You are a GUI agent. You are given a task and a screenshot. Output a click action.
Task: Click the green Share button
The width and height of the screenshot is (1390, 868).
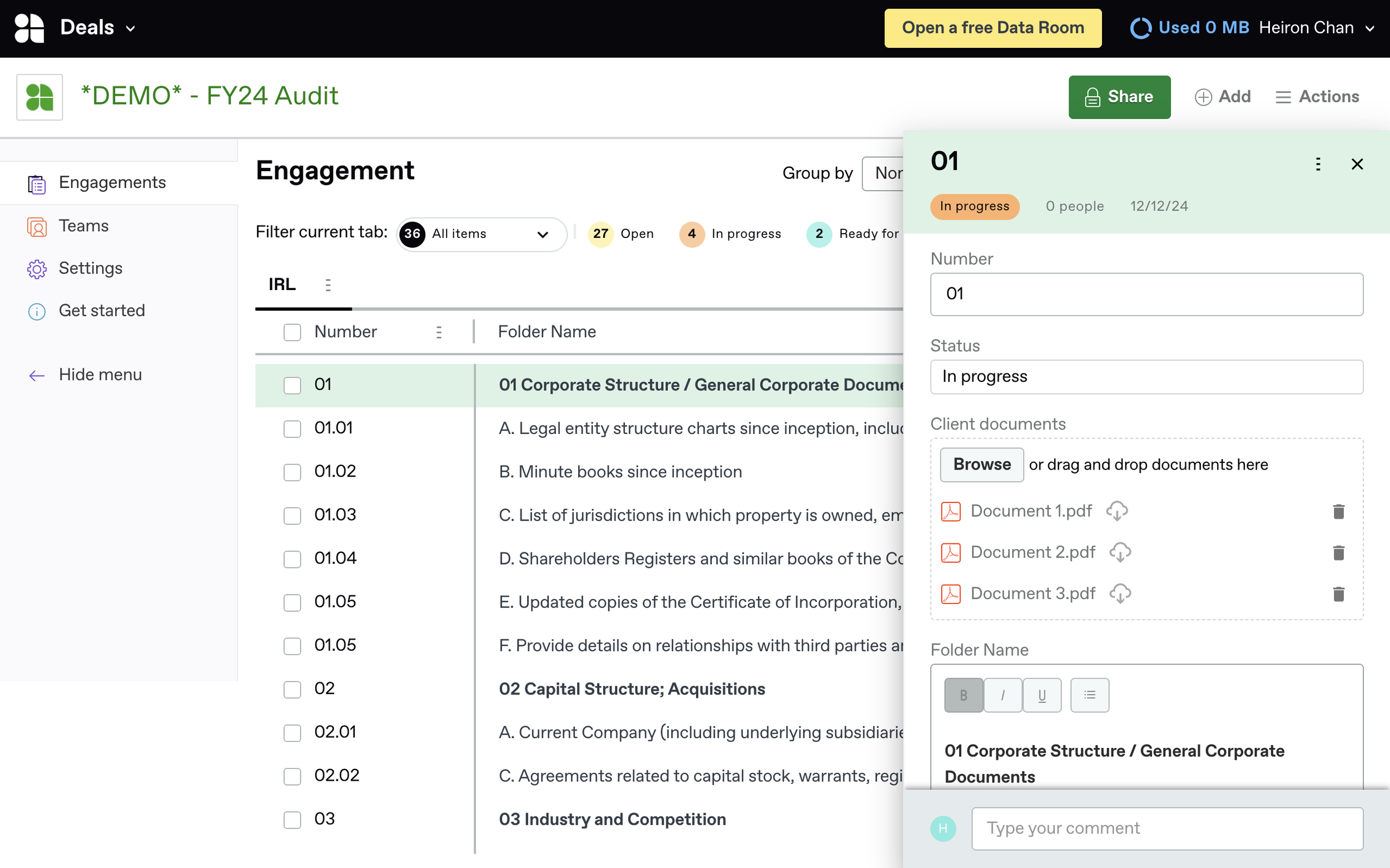click(x=1119, y=97)
